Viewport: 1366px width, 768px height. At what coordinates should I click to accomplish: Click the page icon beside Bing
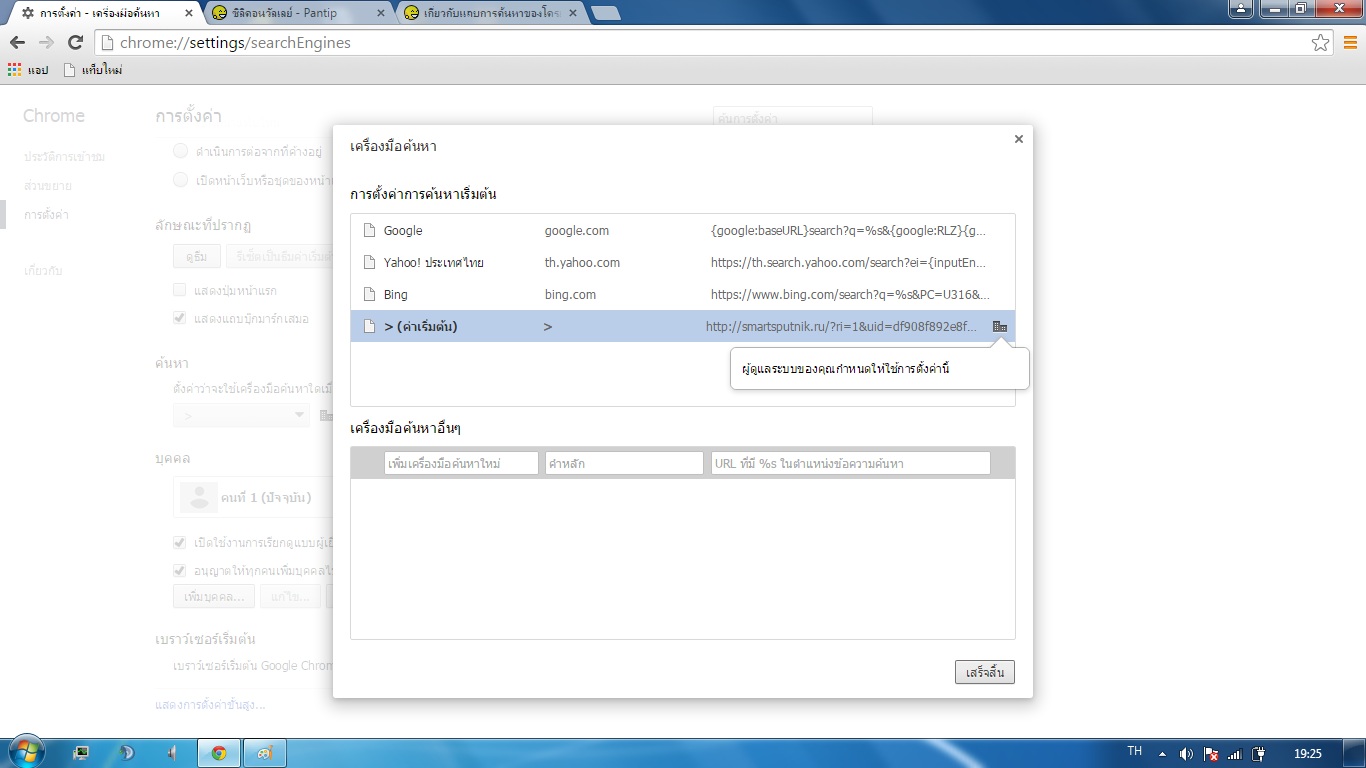tap(369, 294)
